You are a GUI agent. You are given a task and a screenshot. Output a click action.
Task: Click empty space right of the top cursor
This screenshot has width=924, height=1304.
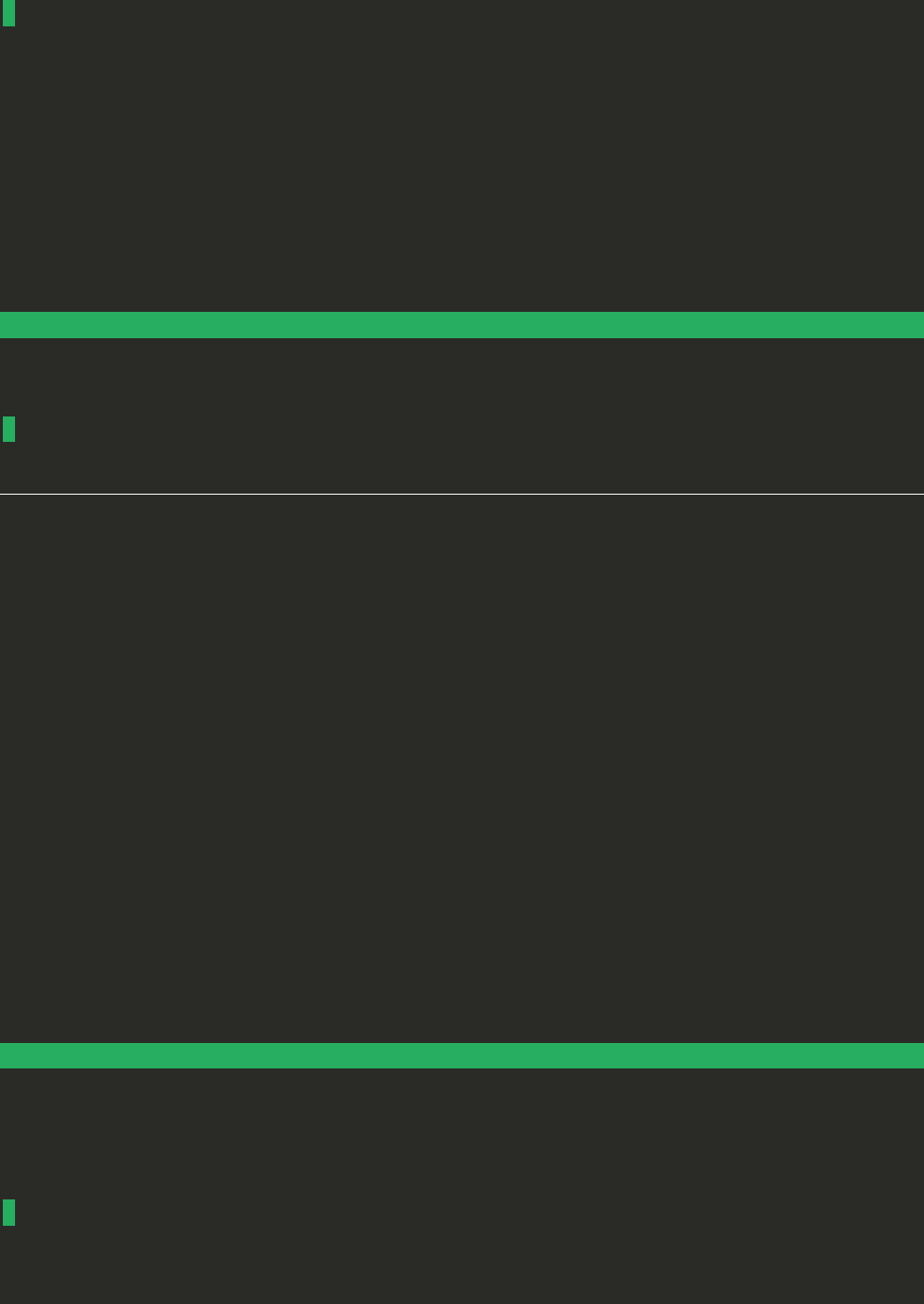[469, 13]
